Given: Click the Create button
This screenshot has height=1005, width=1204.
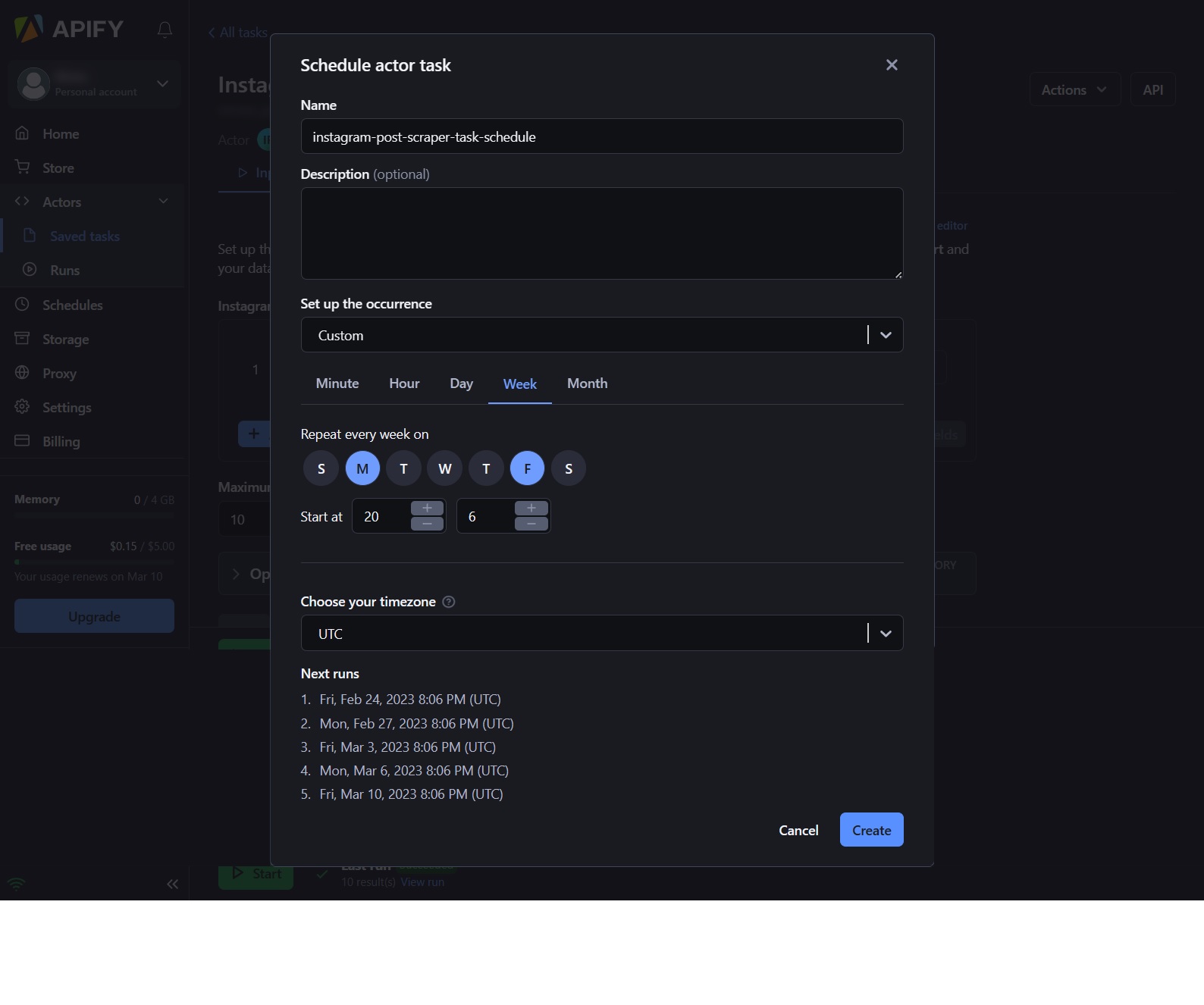Looking at the screenshot, I should click(871, 830).
